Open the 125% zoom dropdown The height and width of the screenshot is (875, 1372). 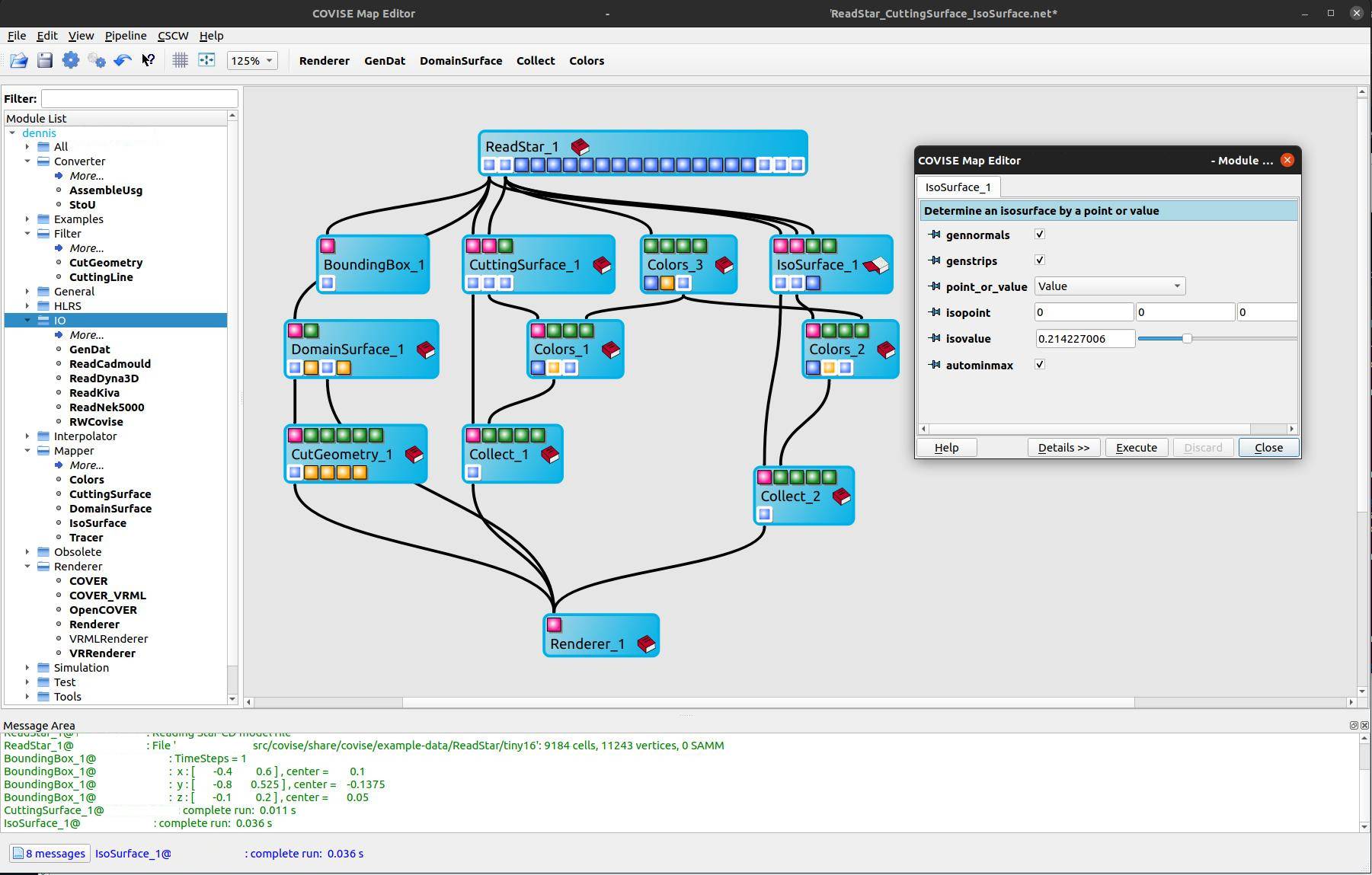click(x=252, y=60)
